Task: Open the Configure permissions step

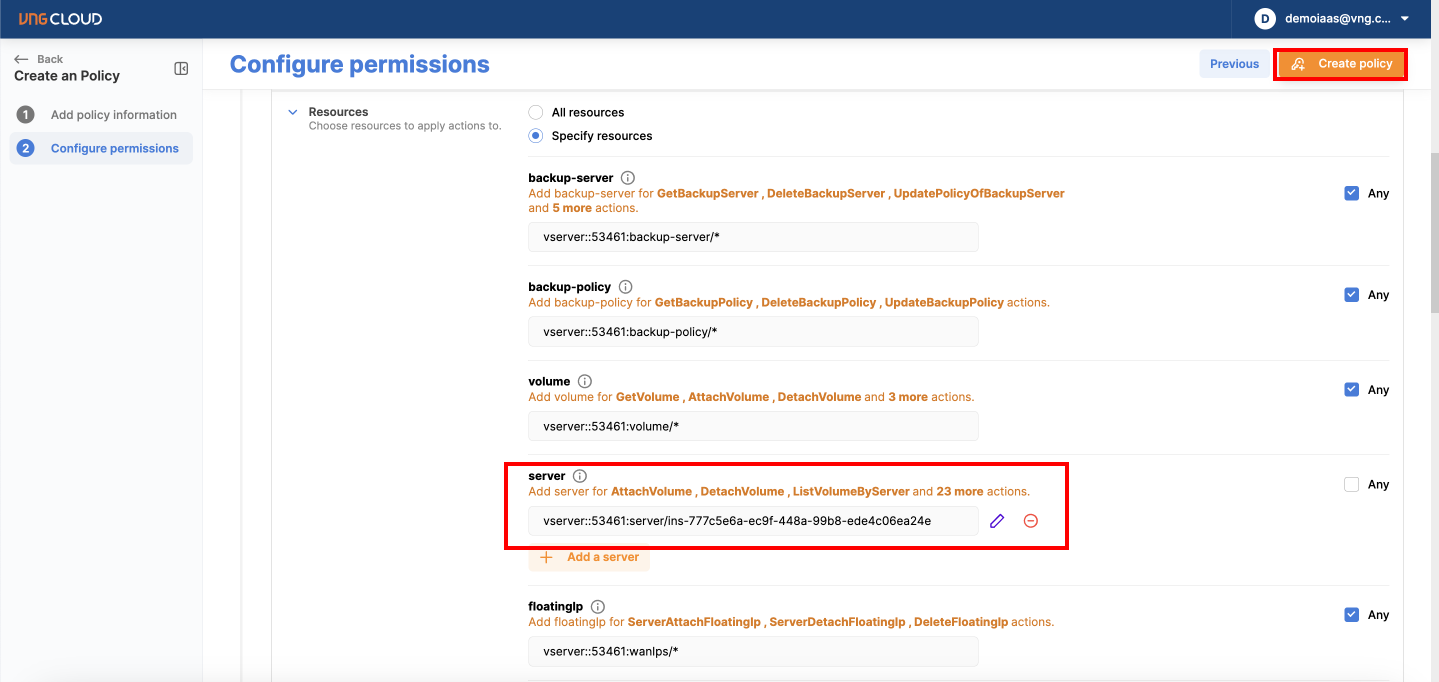Action: 114,149
